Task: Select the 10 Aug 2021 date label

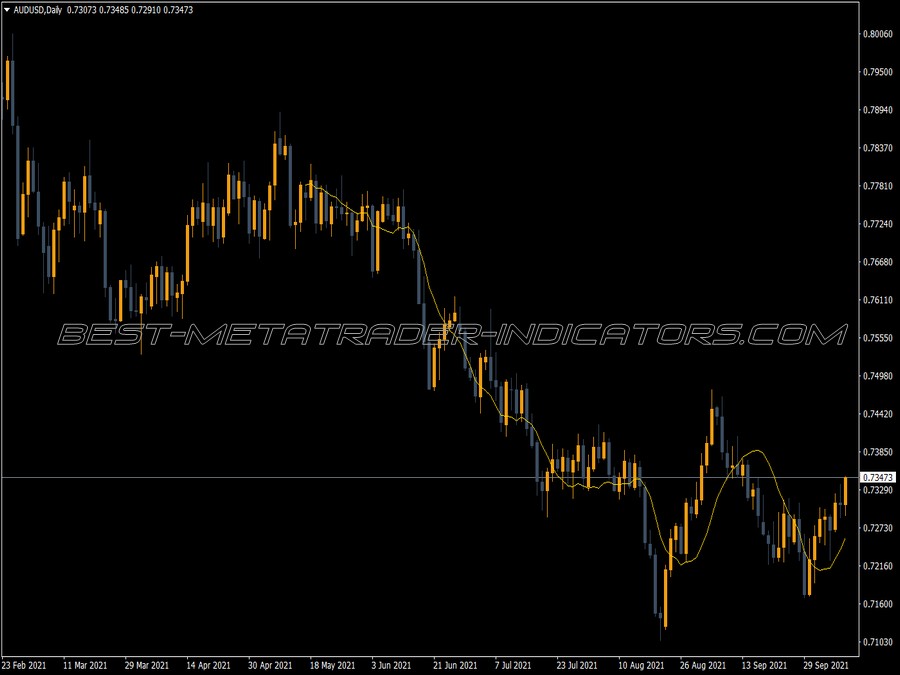Action: (641, 665)
